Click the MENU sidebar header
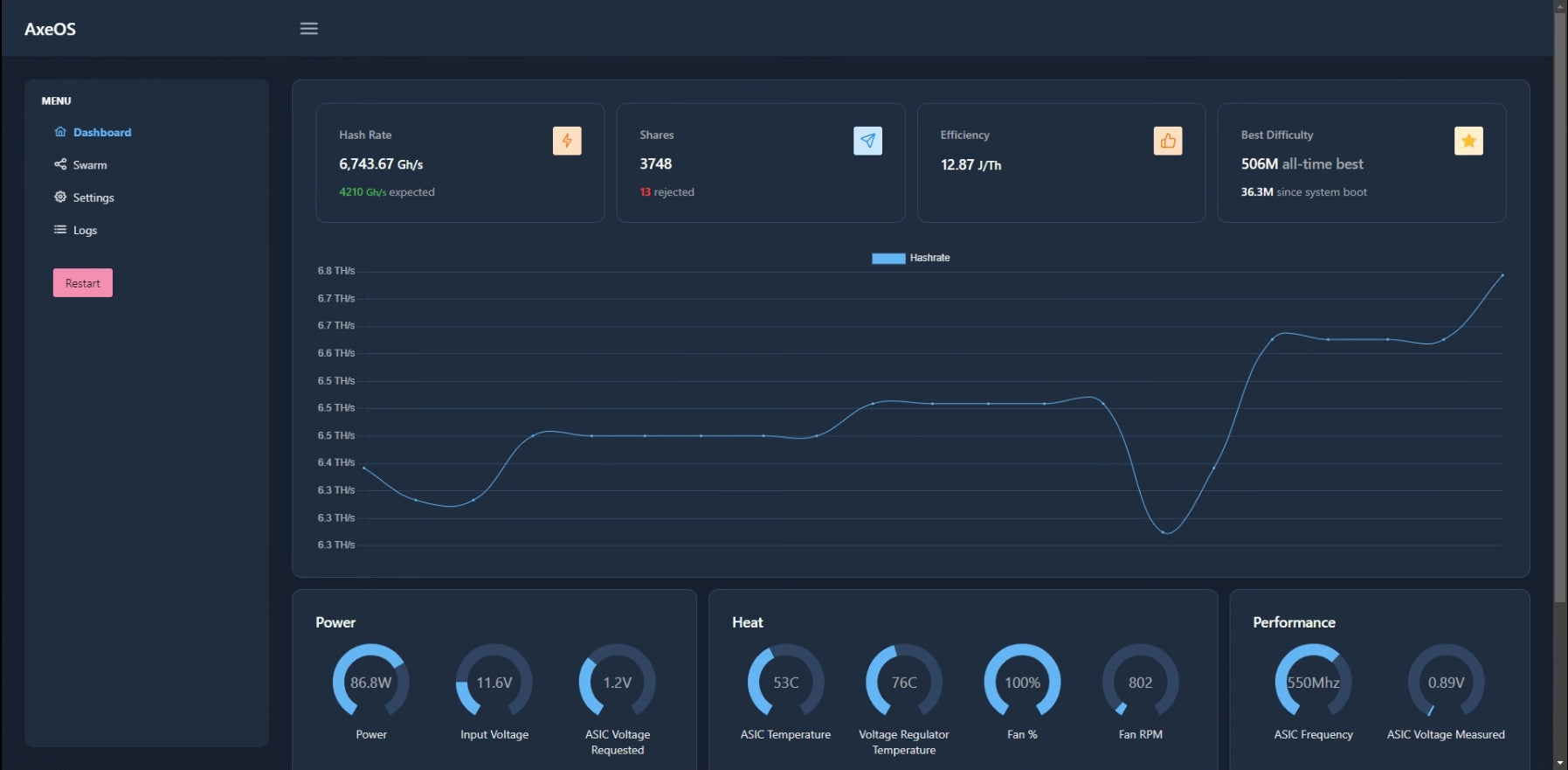 tap(57, 101)
